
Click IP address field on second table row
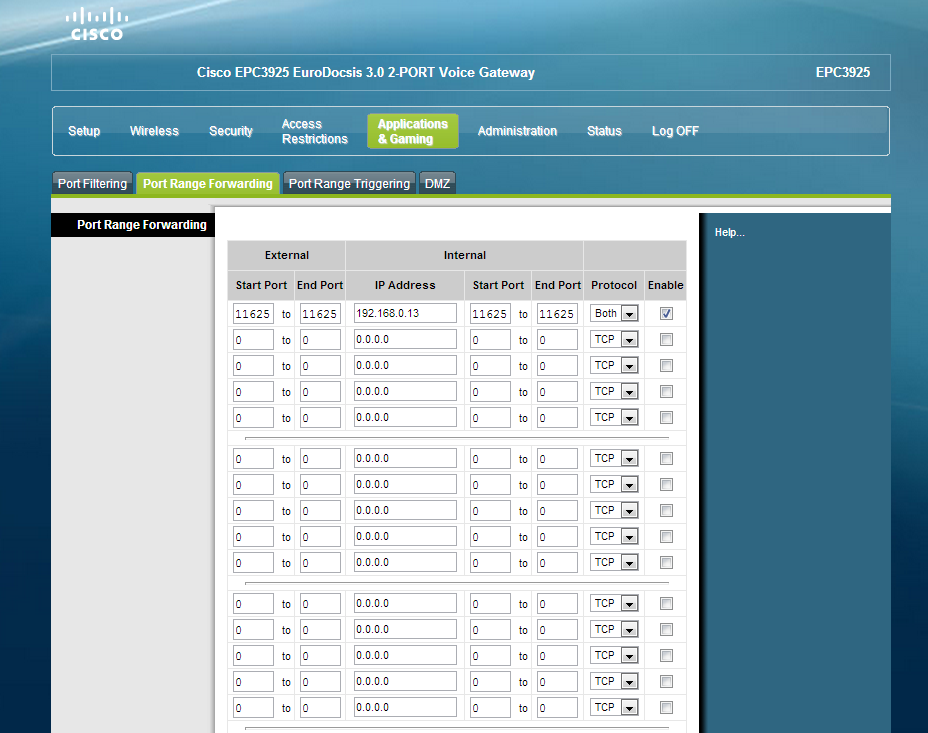pos(405,339)
